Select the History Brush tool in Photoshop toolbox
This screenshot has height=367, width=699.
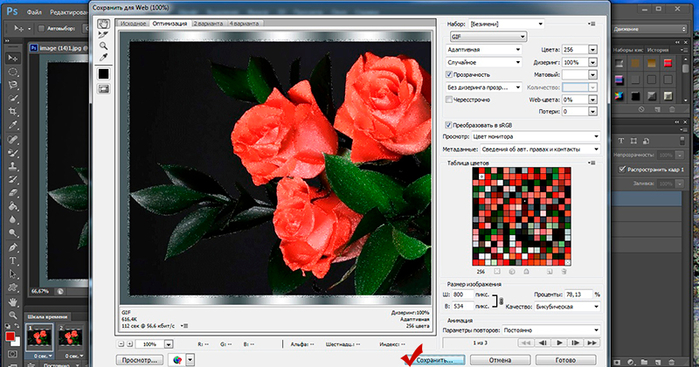[12, 180]
